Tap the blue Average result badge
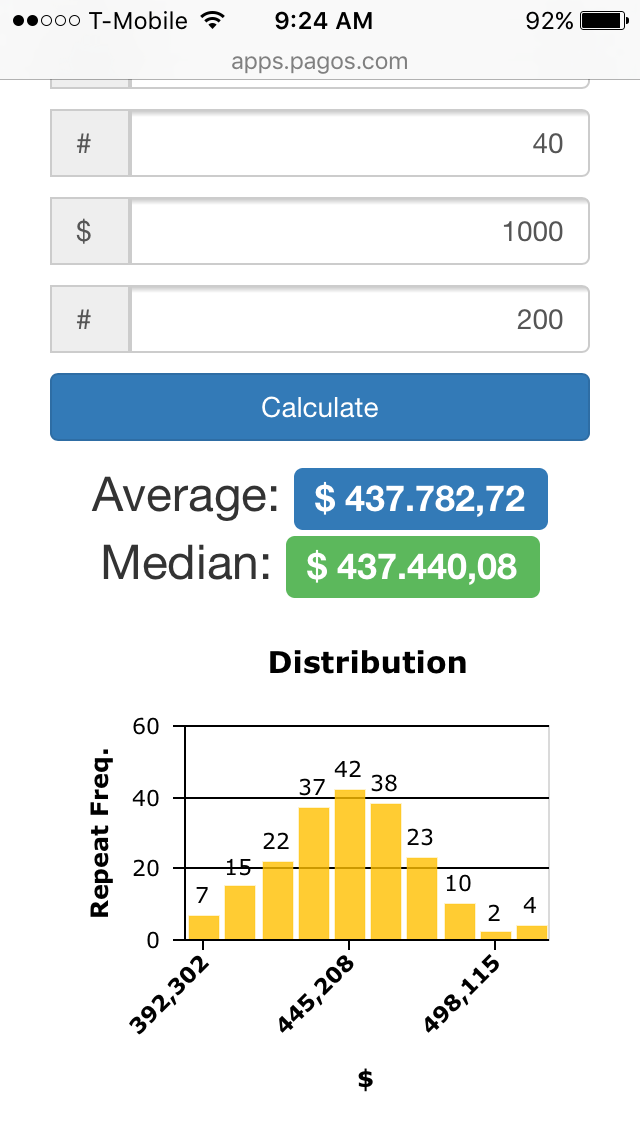 [x=420, y=496]
